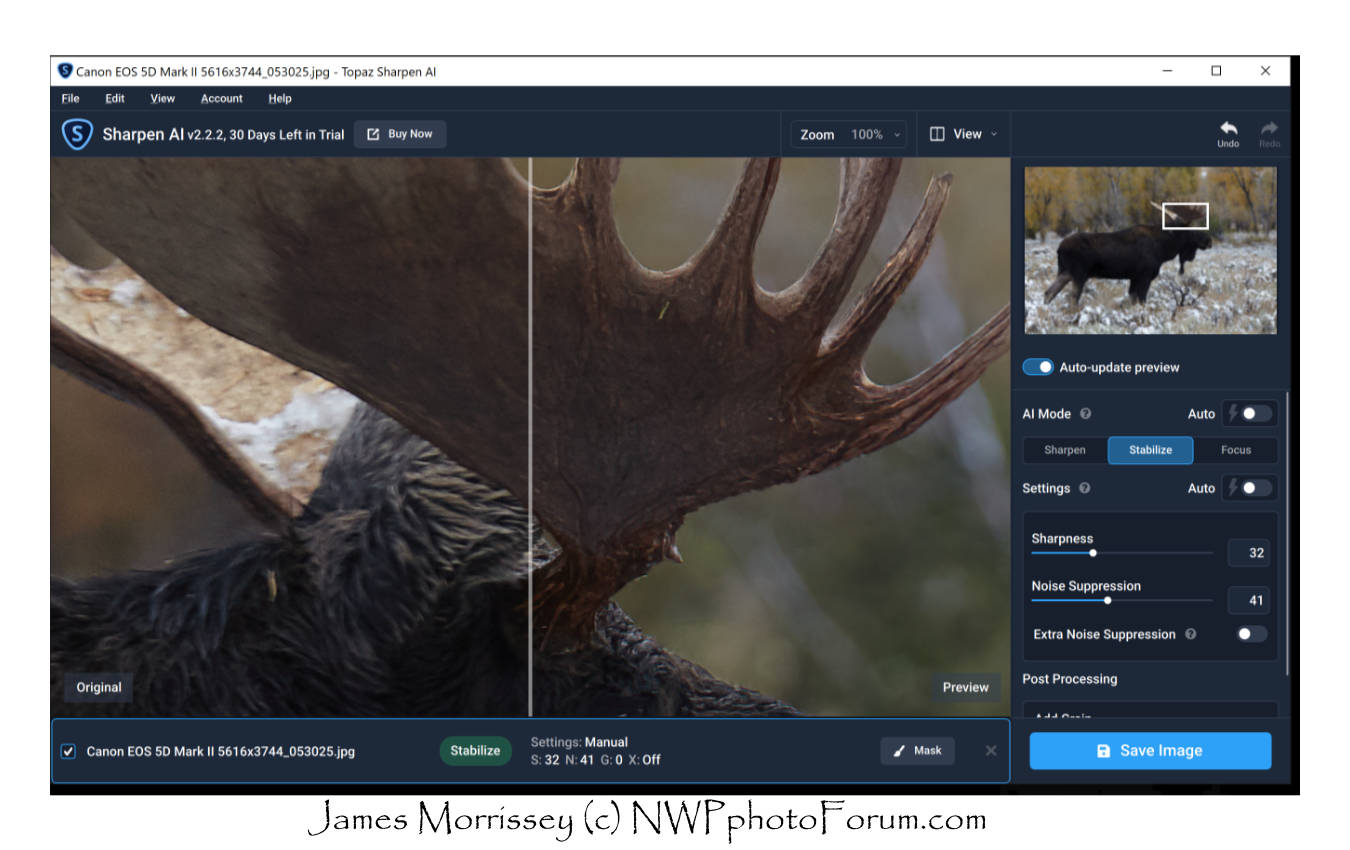The image size is (1350, 850).
Task: Click the right panel scrollbar
Action: click(x=1287, y=534)
